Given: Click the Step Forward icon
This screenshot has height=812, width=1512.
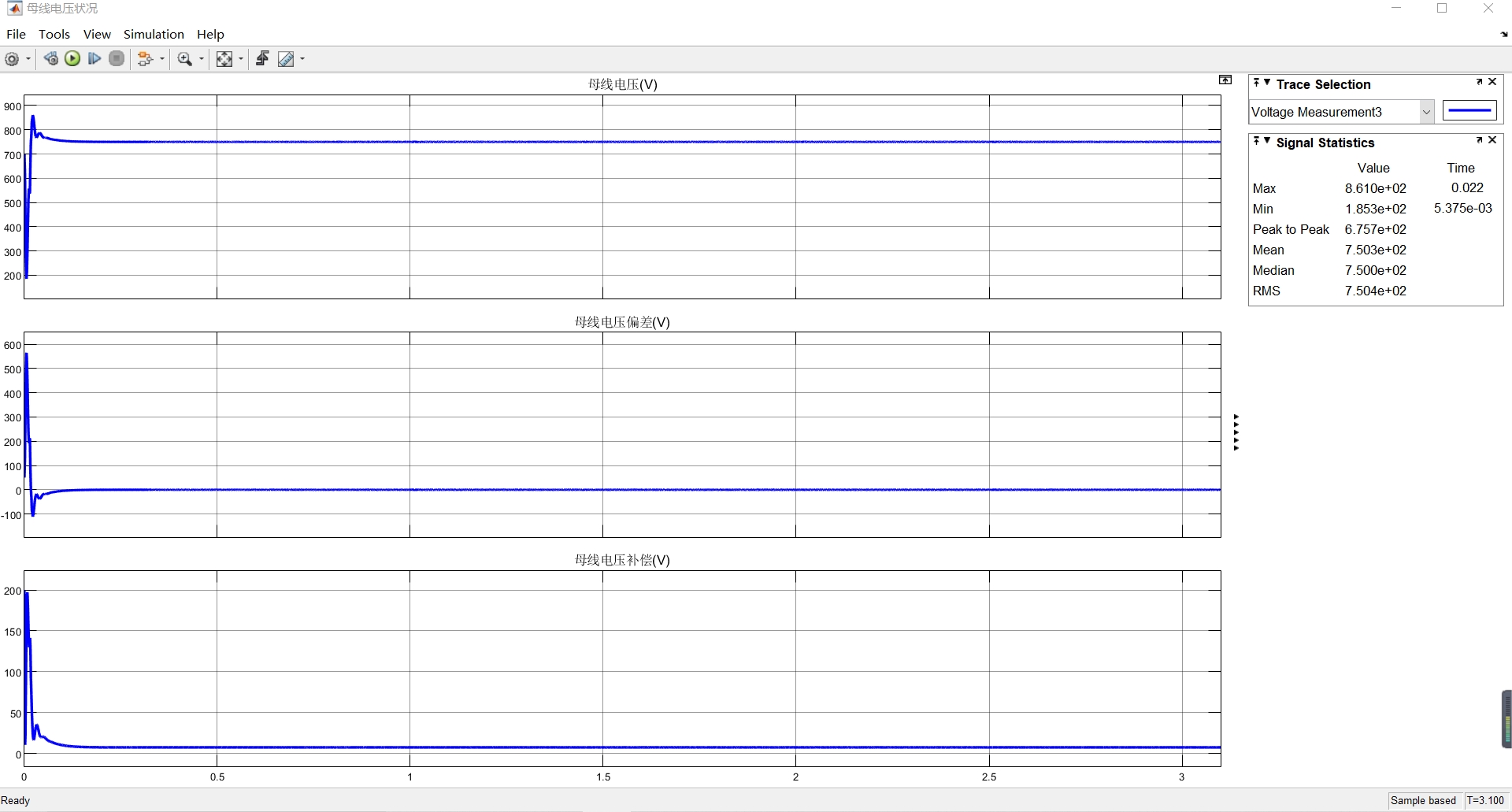Looking at the screenshot, I should pyautogui.click(x=94, y=59).
